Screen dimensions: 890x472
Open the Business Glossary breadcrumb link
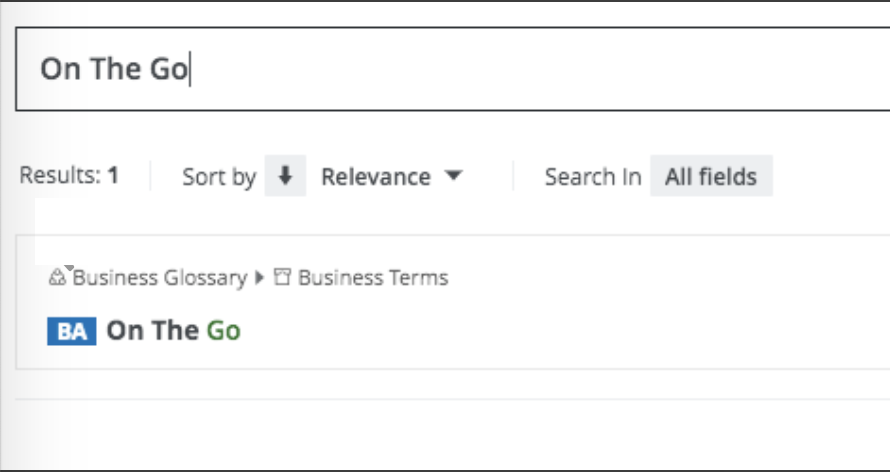click(x=159, y=278)
